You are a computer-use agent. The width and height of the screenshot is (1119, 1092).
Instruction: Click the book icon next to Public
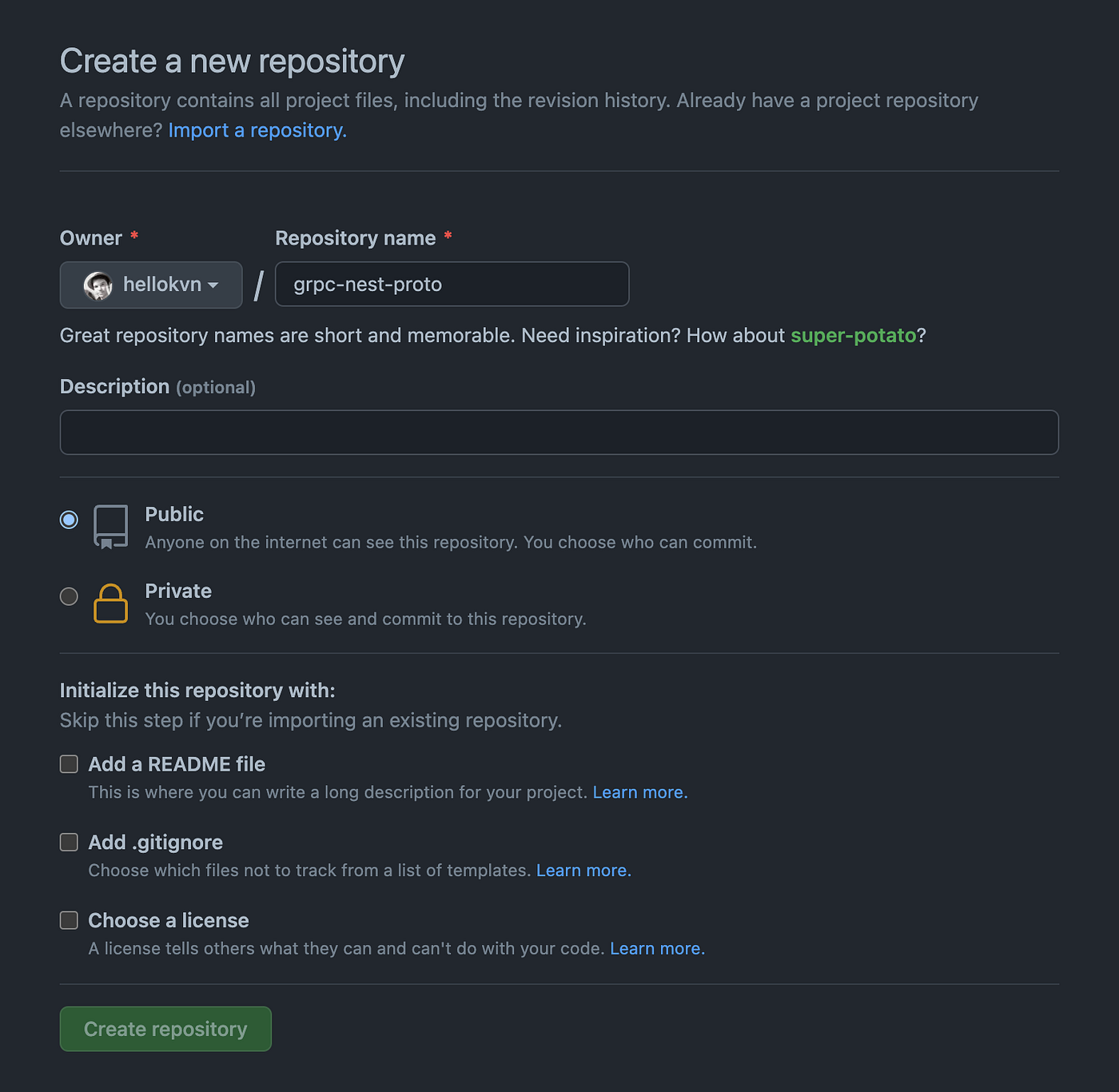coord(110,525)
